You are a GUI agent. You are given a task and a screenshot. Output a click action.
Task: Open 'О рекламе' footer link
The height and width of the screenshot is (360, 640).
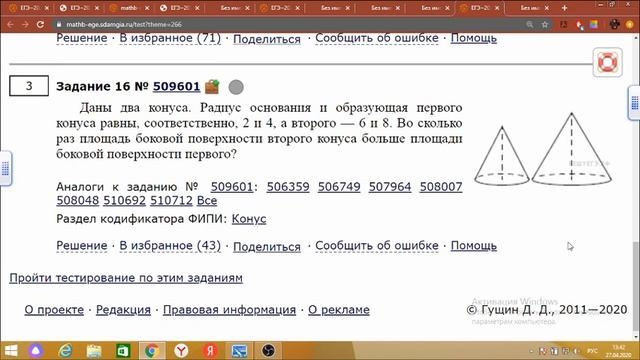pos(339,310)
